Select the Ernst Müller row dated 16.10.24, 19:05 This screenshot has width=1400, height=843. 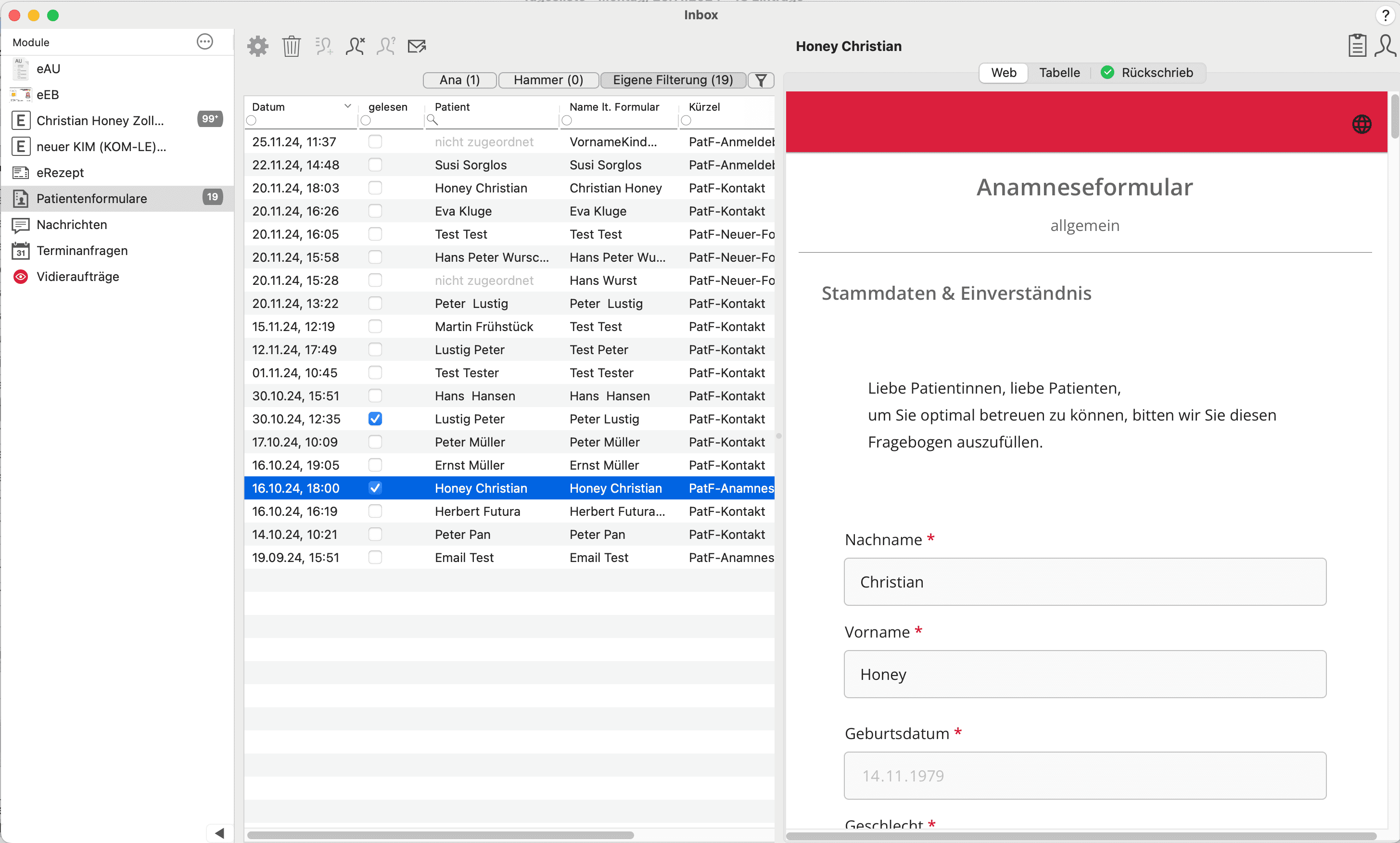[x=509, y=465]
